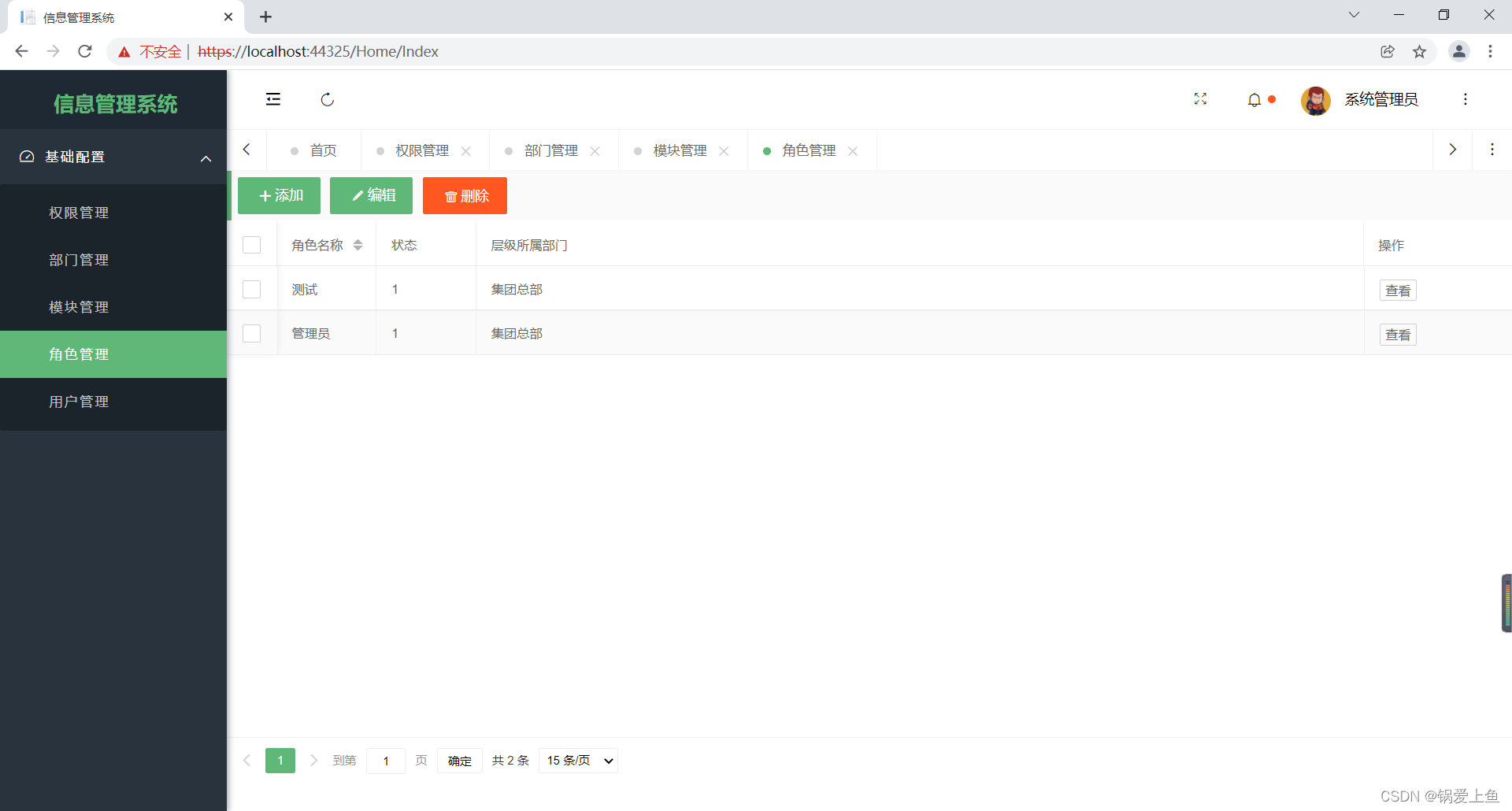Click 查看 for the 管理员 role
The width and height of the screenshot is (1512, 811).
(1398, 335)
